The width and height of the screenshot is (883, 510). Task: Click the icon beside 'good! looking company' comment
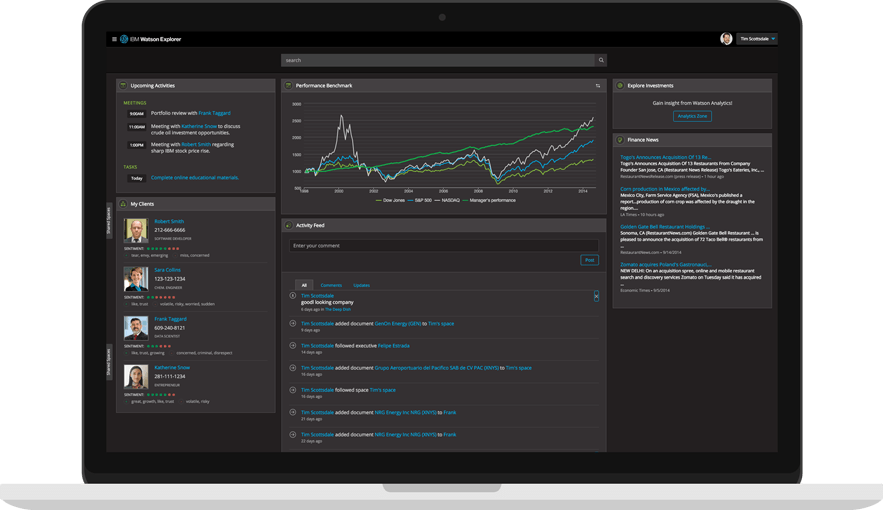tap(293, 296)
